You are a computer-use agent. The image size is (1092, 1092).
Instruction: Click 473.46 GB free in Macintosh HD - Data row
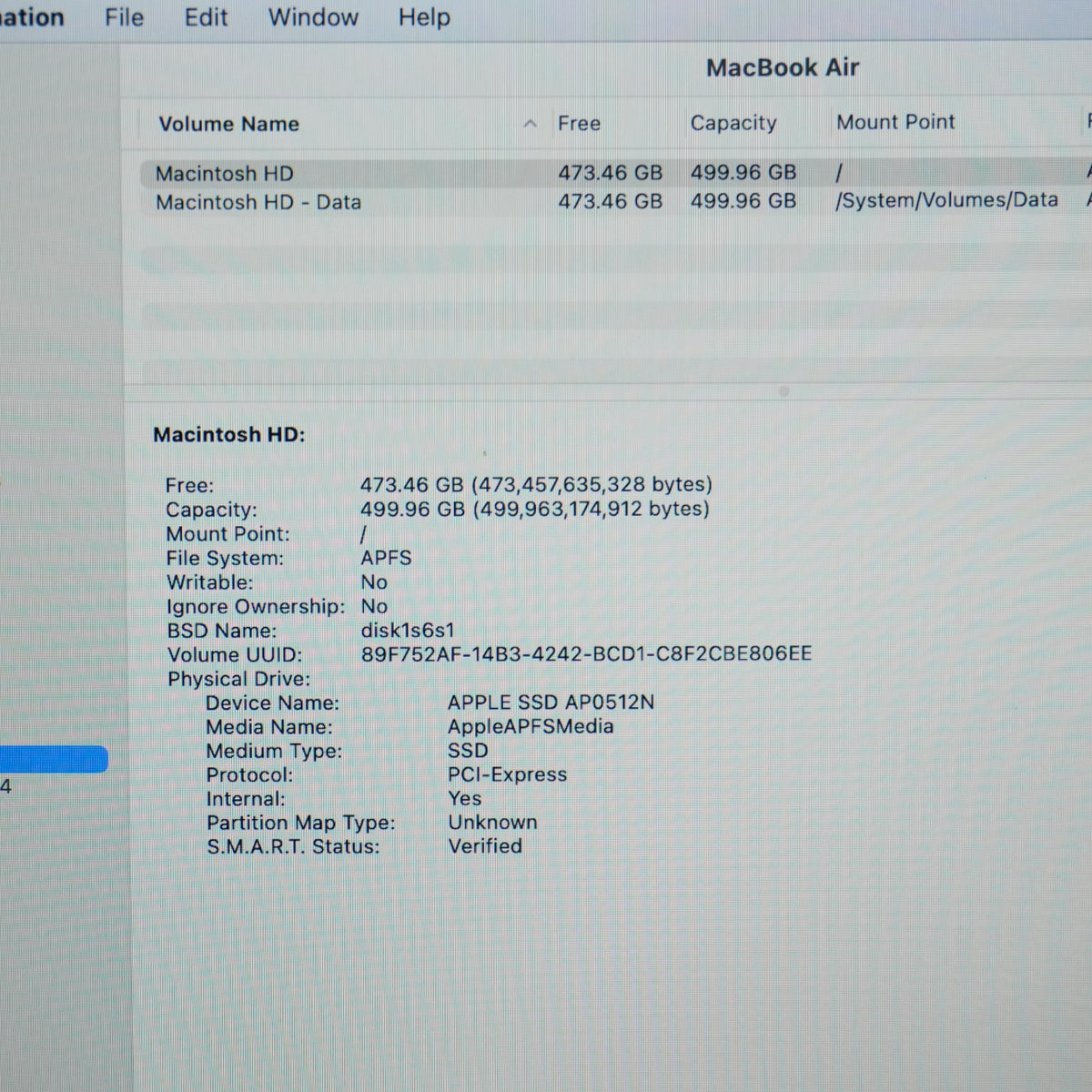click(610, 201)
